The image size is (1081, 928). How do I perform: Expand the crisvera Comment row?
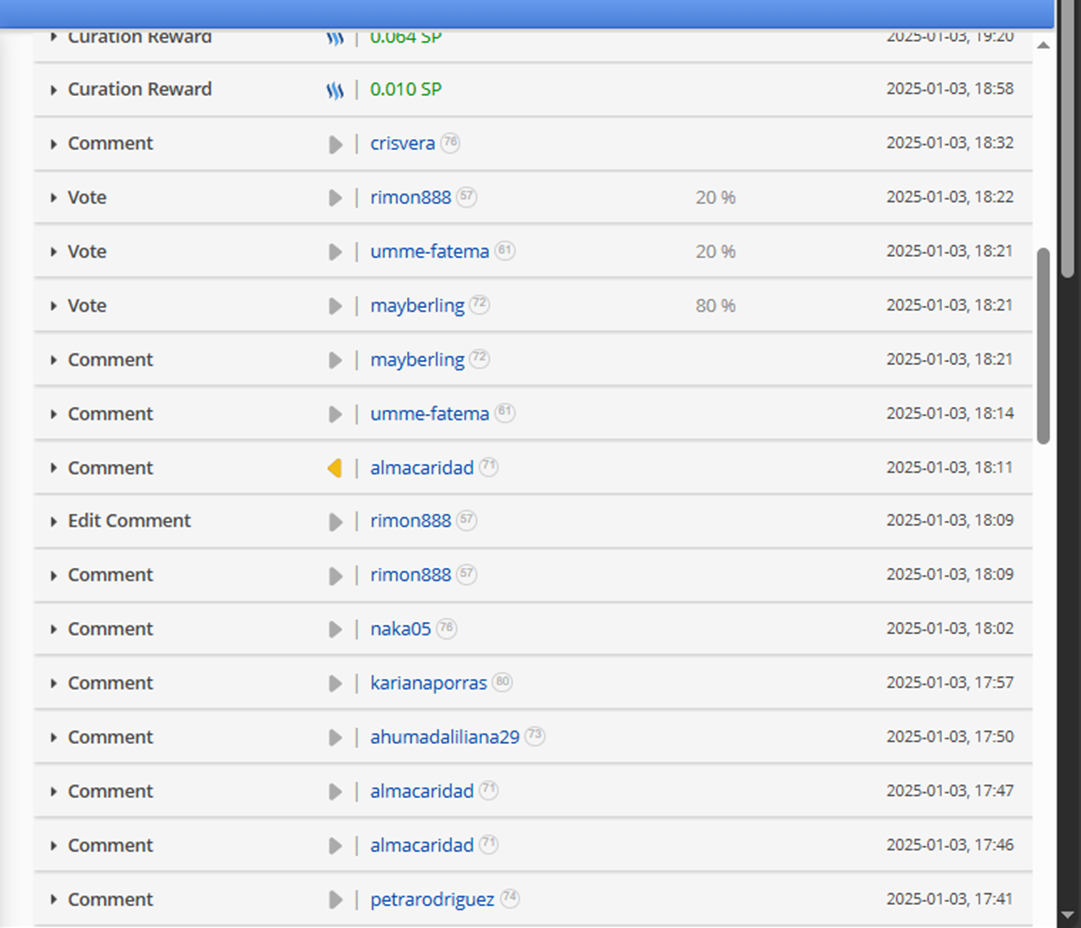click(53, 144)
